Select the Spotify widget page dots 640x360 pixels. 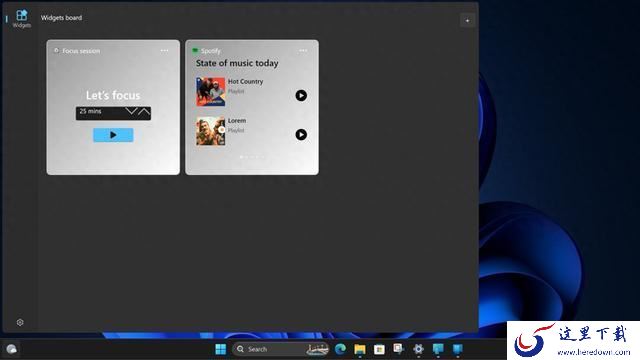pos(252,157)
